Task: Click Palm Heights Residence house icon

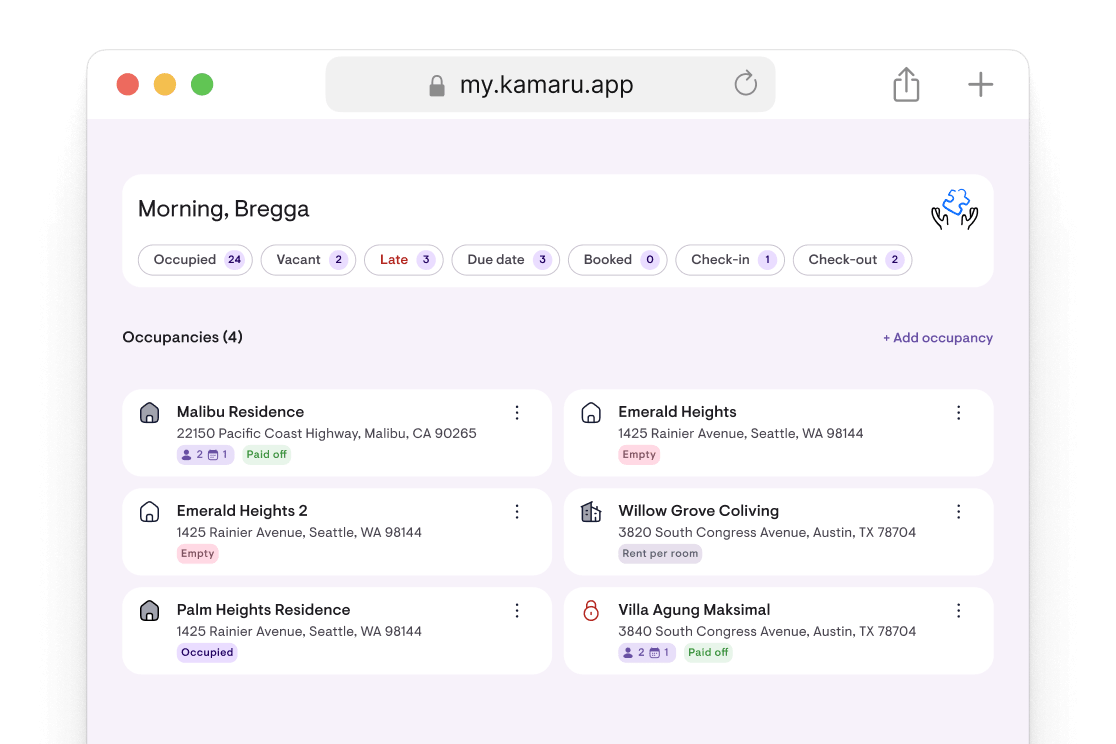Action: click(x=149, y=611)
